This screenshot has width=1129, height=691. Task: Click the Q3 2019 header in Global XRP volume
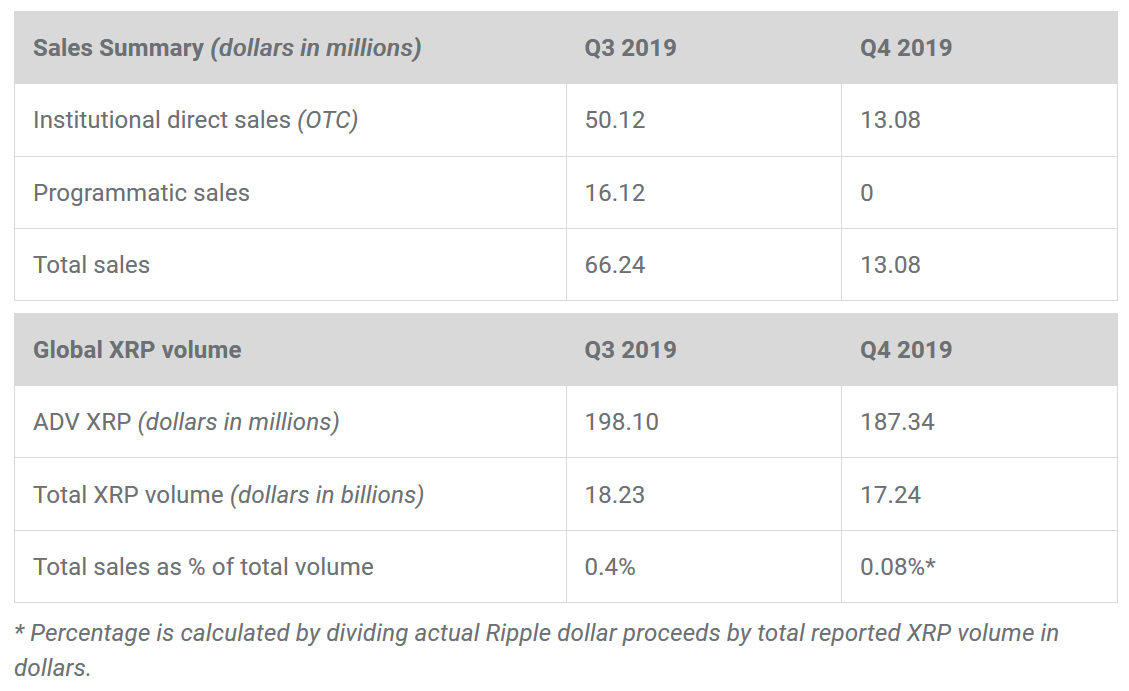click(630, 350)
